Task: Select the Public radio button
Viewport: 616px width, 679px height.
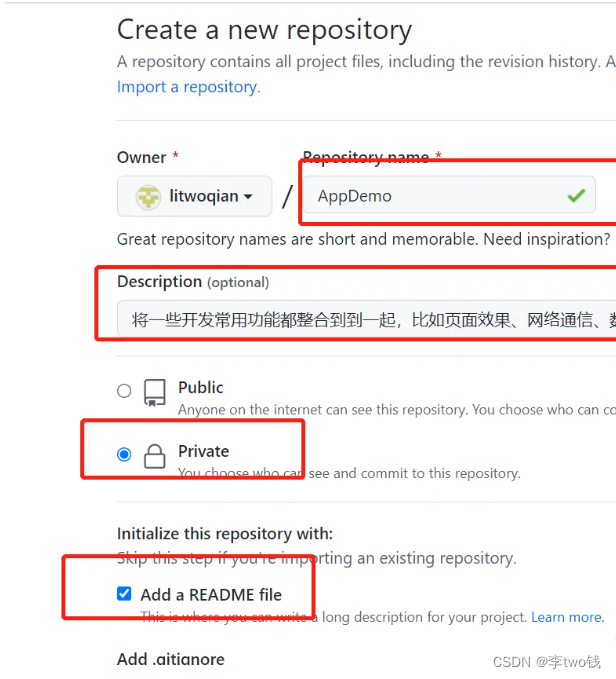Action: (124, 391)
